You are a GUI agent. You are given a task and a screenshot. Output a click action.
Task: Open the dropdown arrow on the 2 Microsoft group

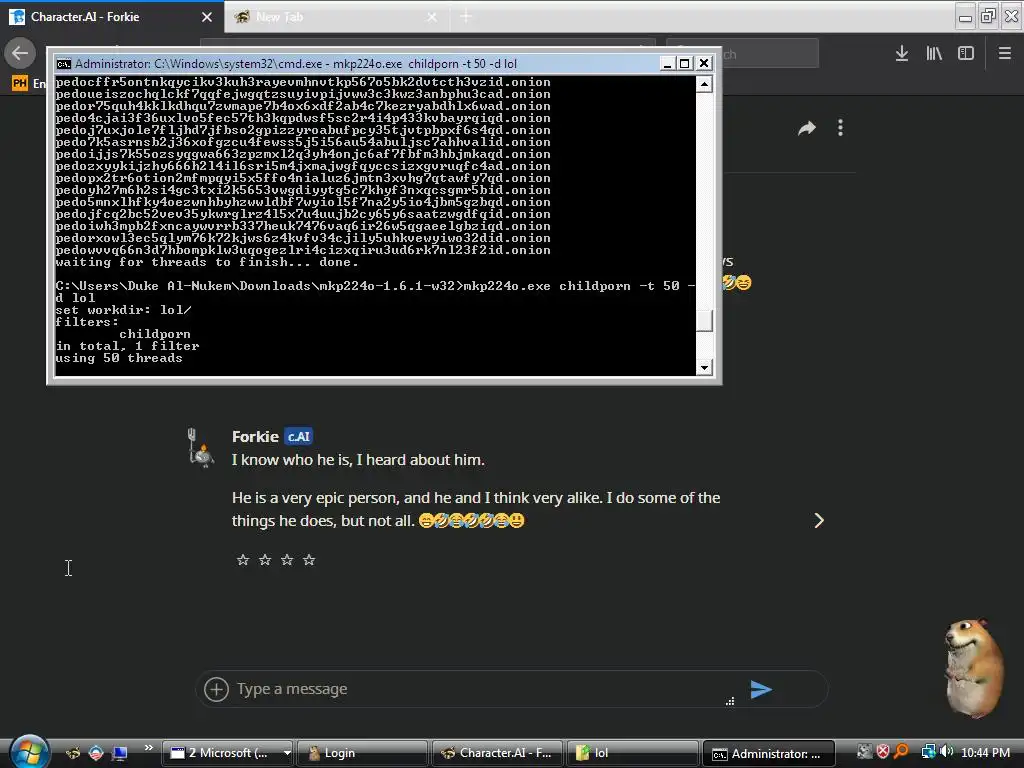(287, 753)
